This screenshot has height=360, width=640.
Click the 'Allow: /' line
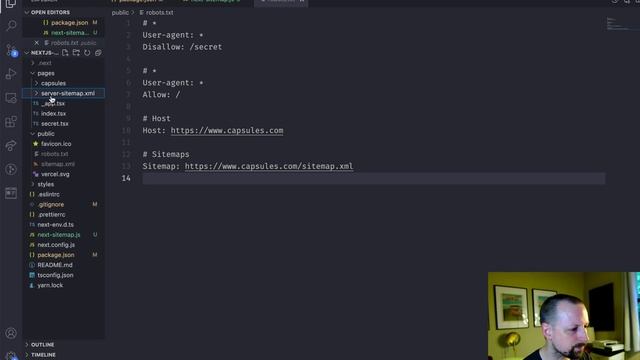point(161,95)
